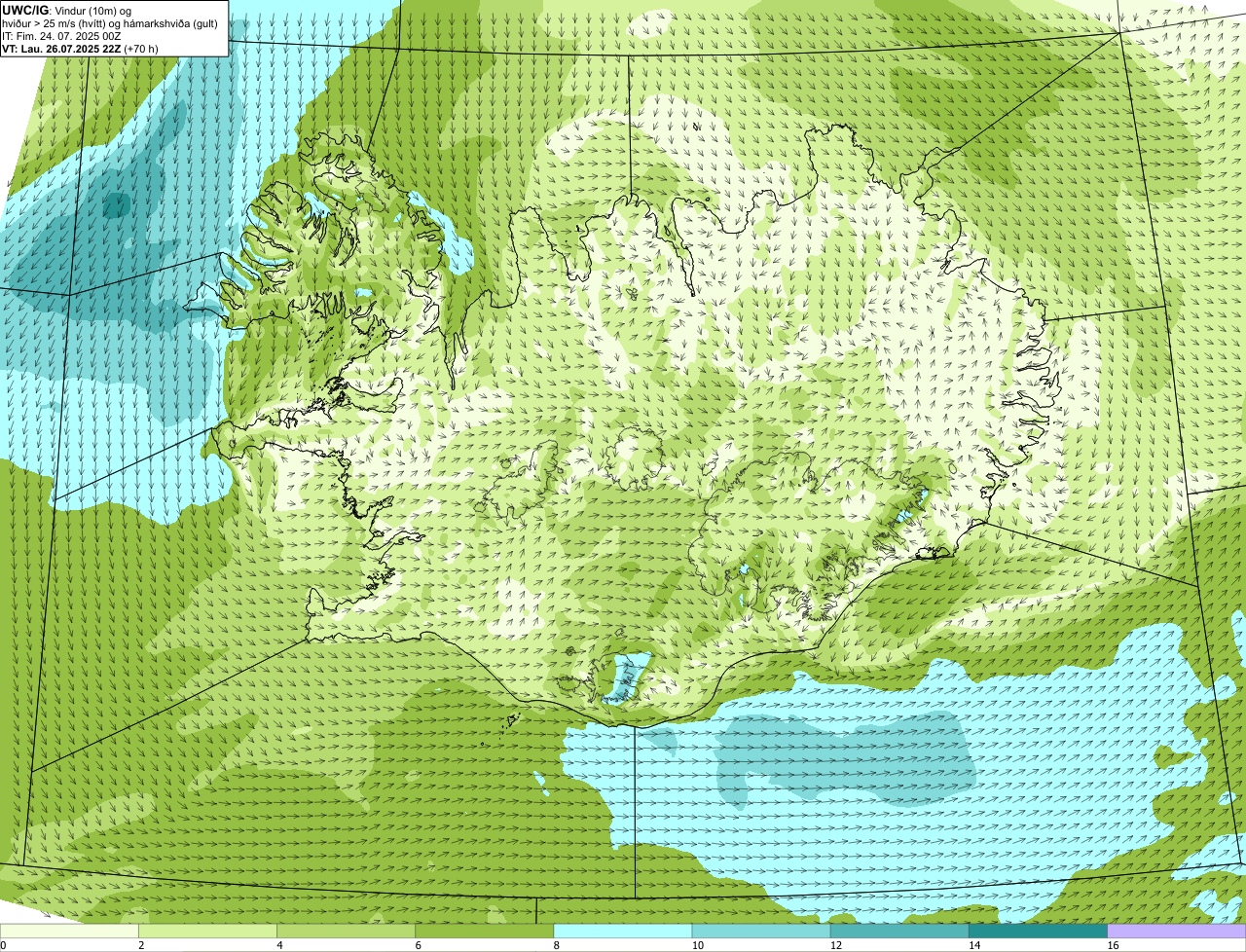1246x952 pixels.
Task: Click the lavender legend swatch above 16 m/s
Action: 1177,932
